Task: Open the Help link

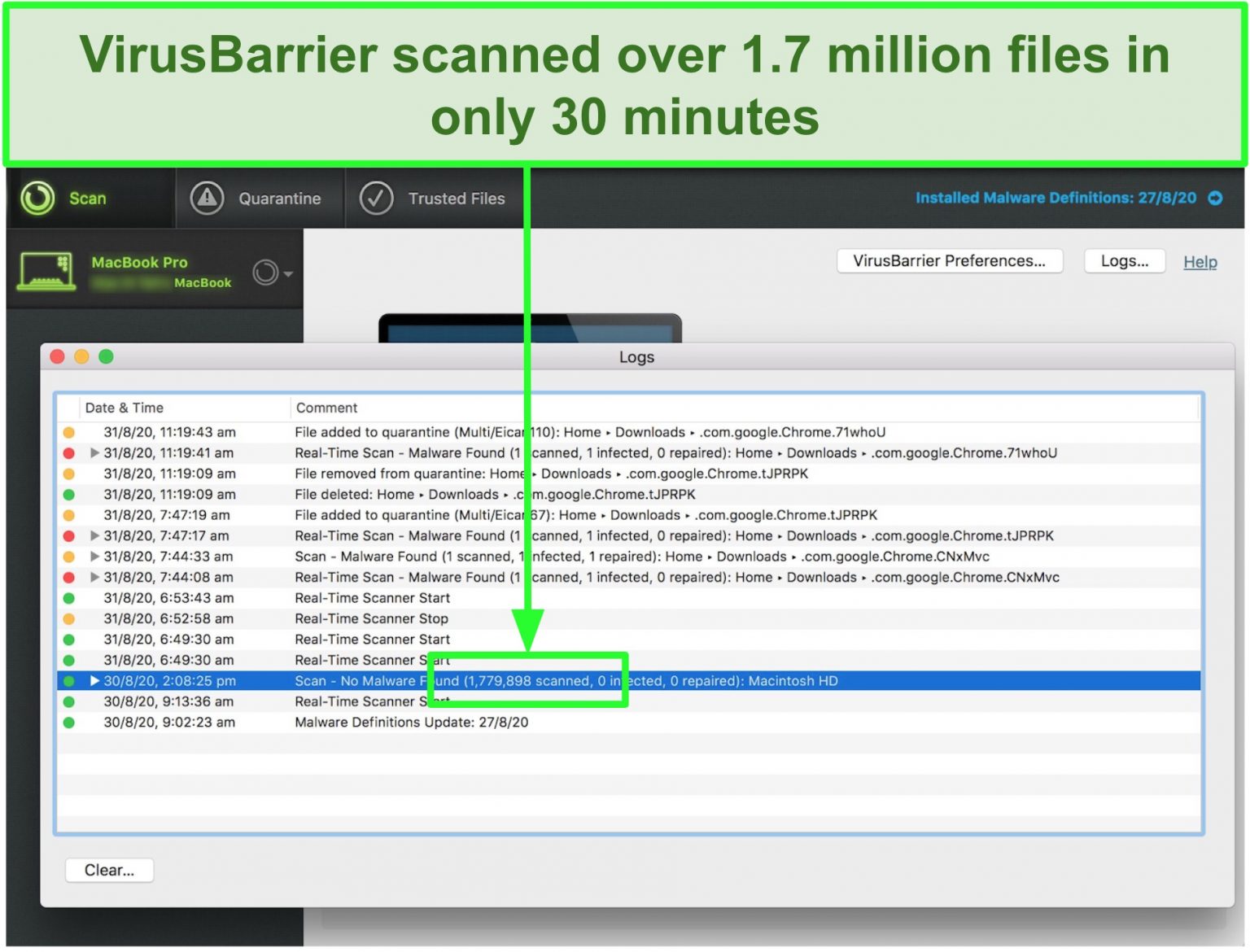Action: 1200,262
